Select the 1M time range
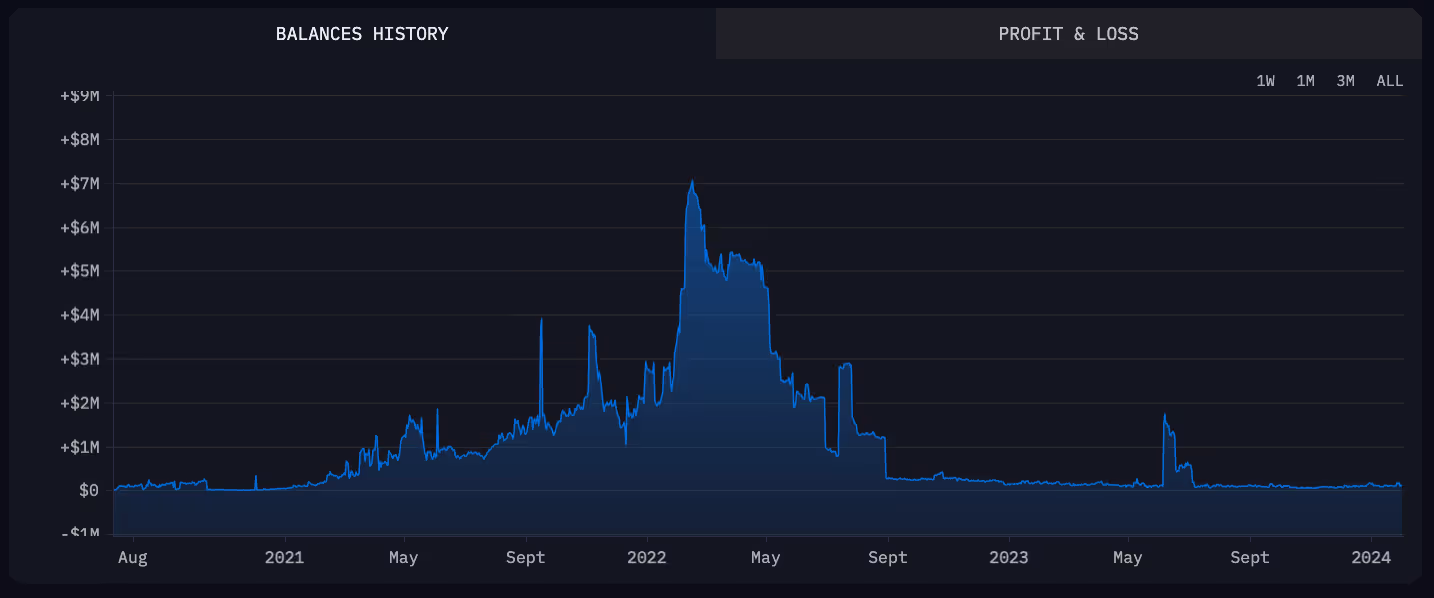The width and height of the screenshot is (1434, 598). (1305, 81)
